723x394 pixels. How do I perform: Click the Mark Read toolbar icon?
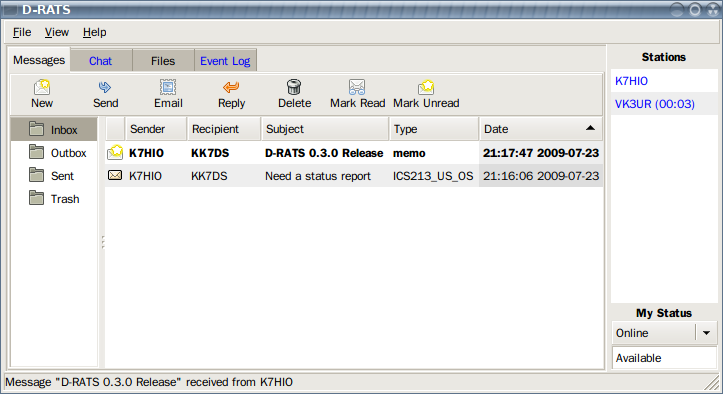click(x=357, y=87)
